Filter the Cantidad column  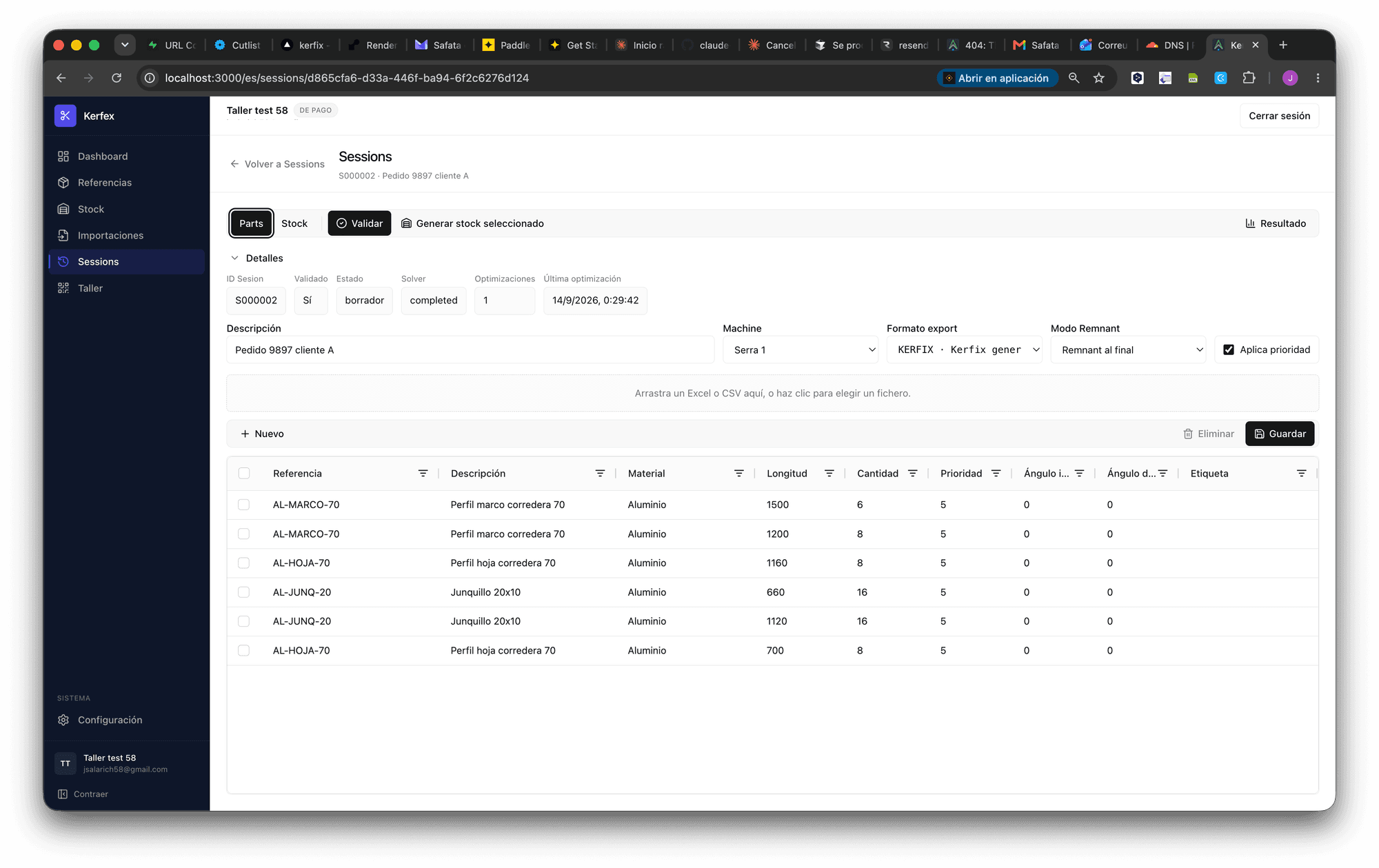point(912,474)
